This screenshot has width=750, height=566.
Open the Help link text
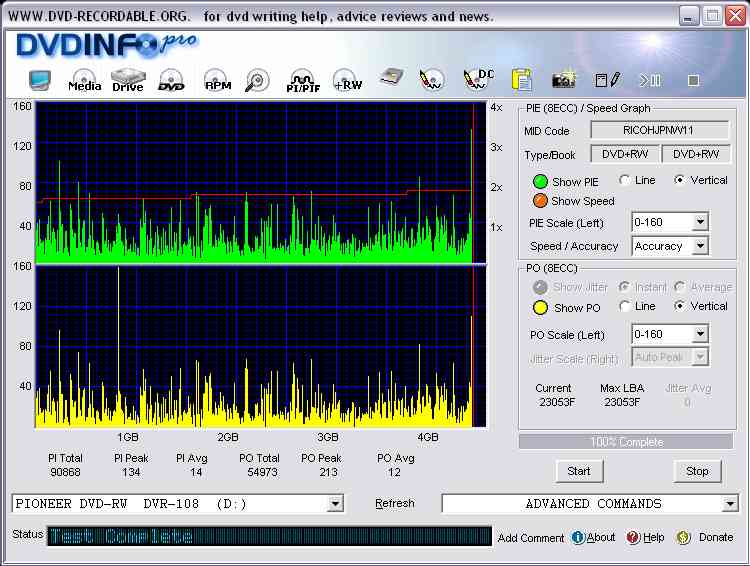(653, 537)
